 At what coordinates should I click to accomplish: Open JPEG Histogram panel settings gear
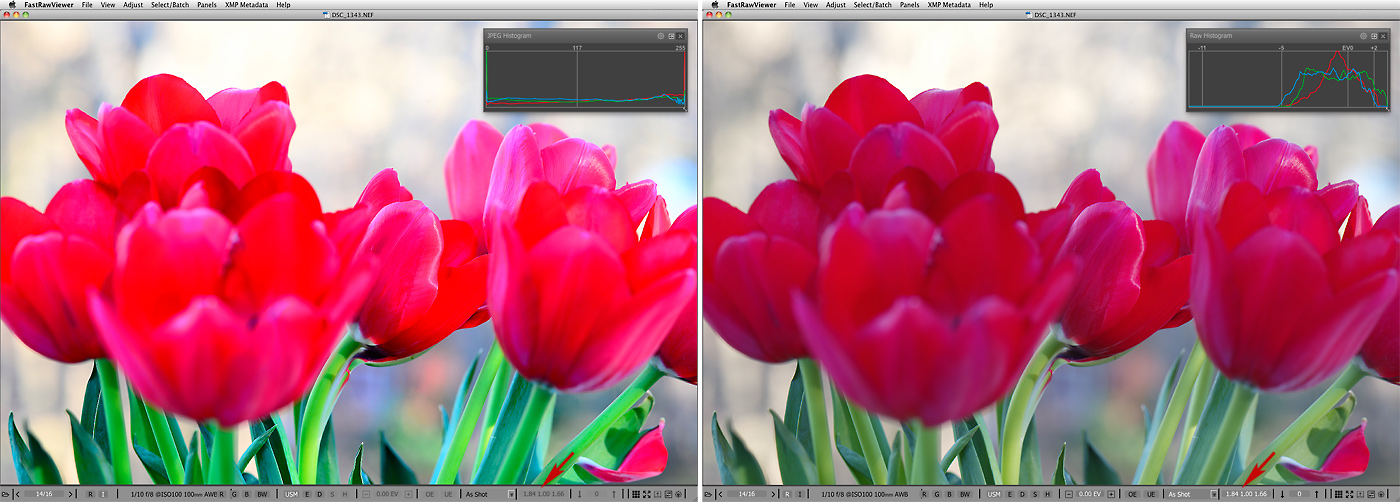pos(661,36)
